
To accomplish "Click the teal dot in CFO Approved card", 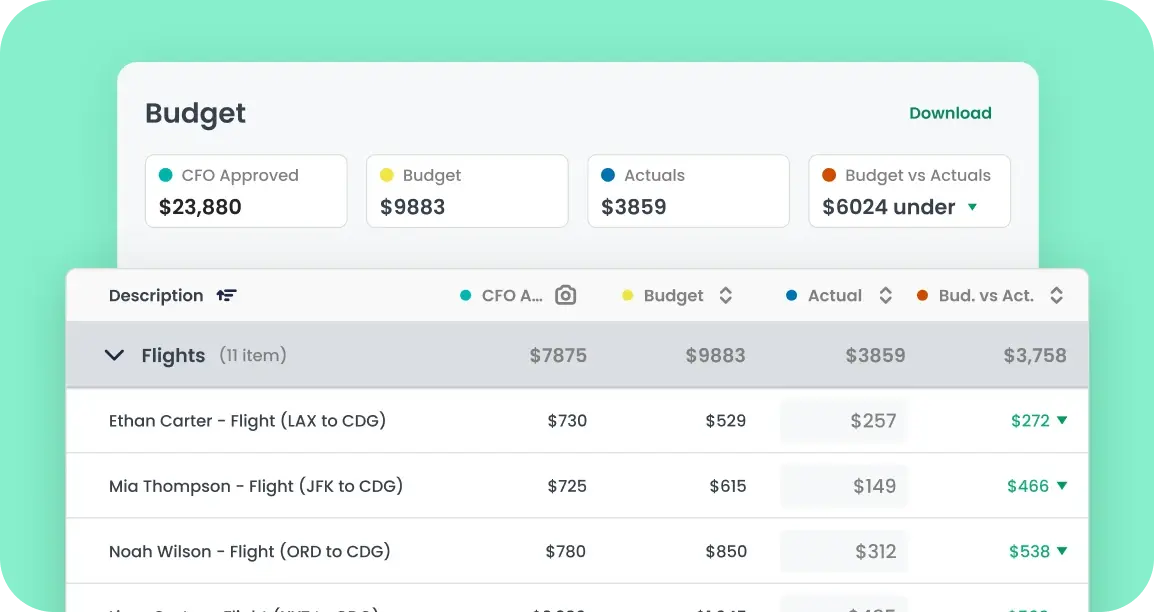I will click(166, 175).
